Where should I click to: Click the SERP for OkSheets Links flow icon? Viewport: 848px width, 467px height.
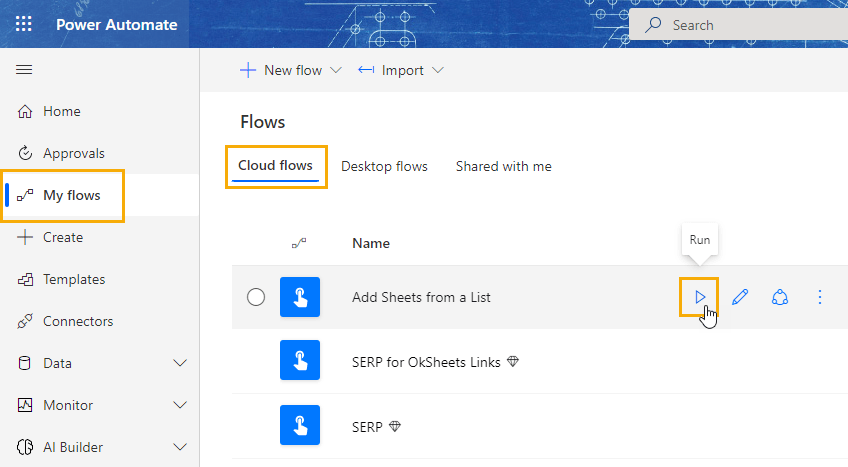click(x=300, y=360)
